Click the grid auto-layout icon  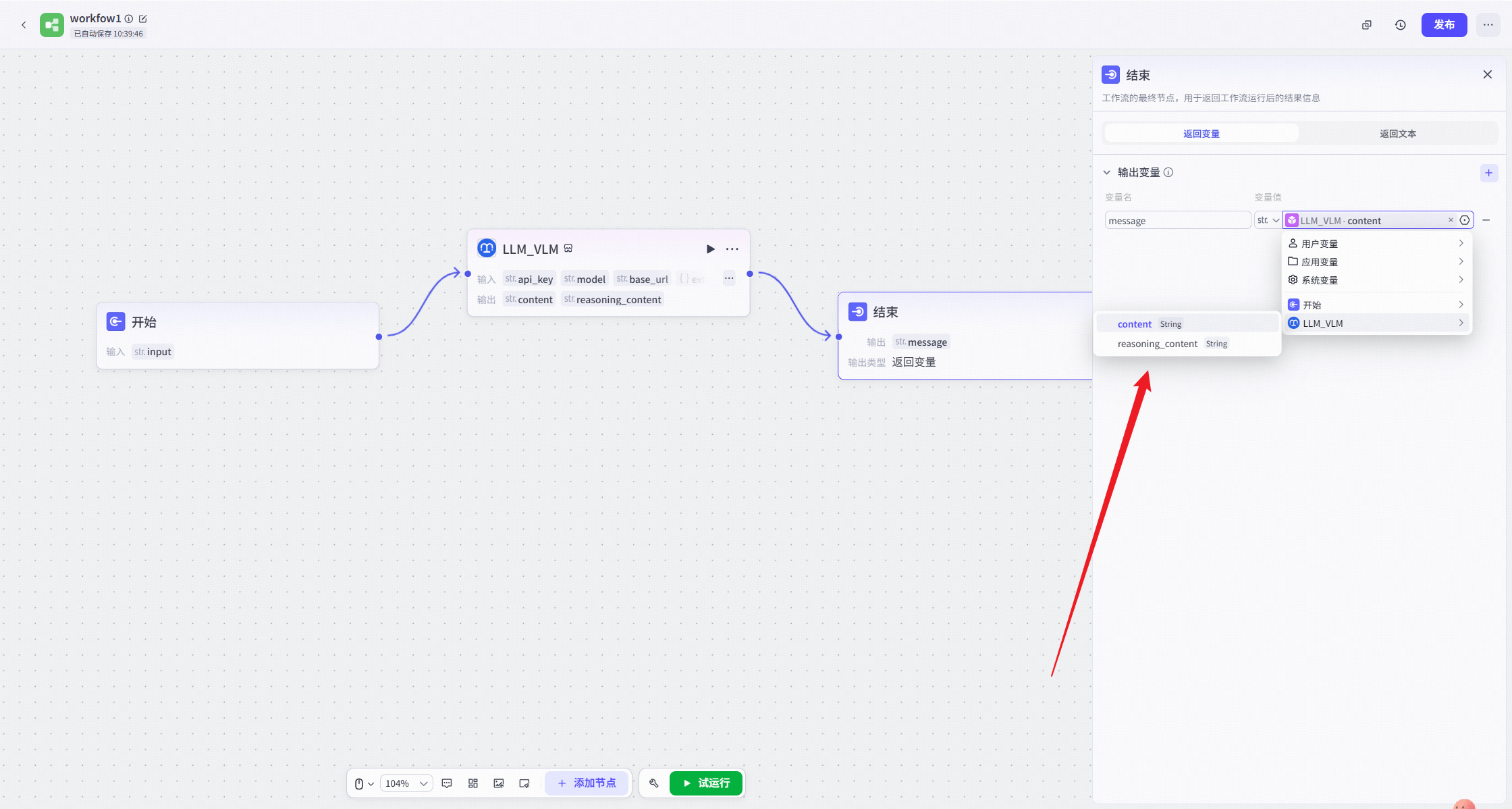coord(473,783)
